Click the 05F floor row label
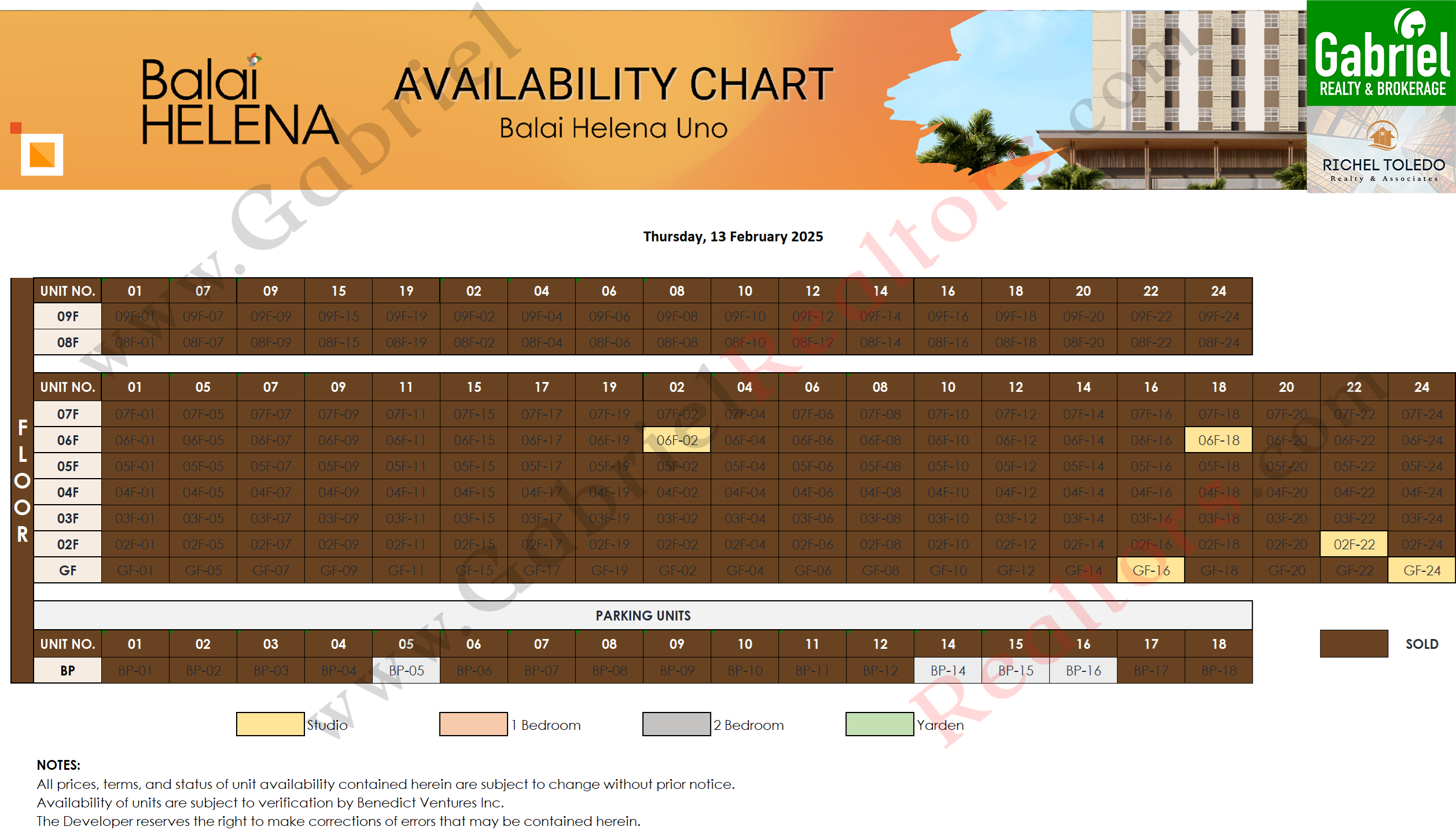 (x=68, y=467)
